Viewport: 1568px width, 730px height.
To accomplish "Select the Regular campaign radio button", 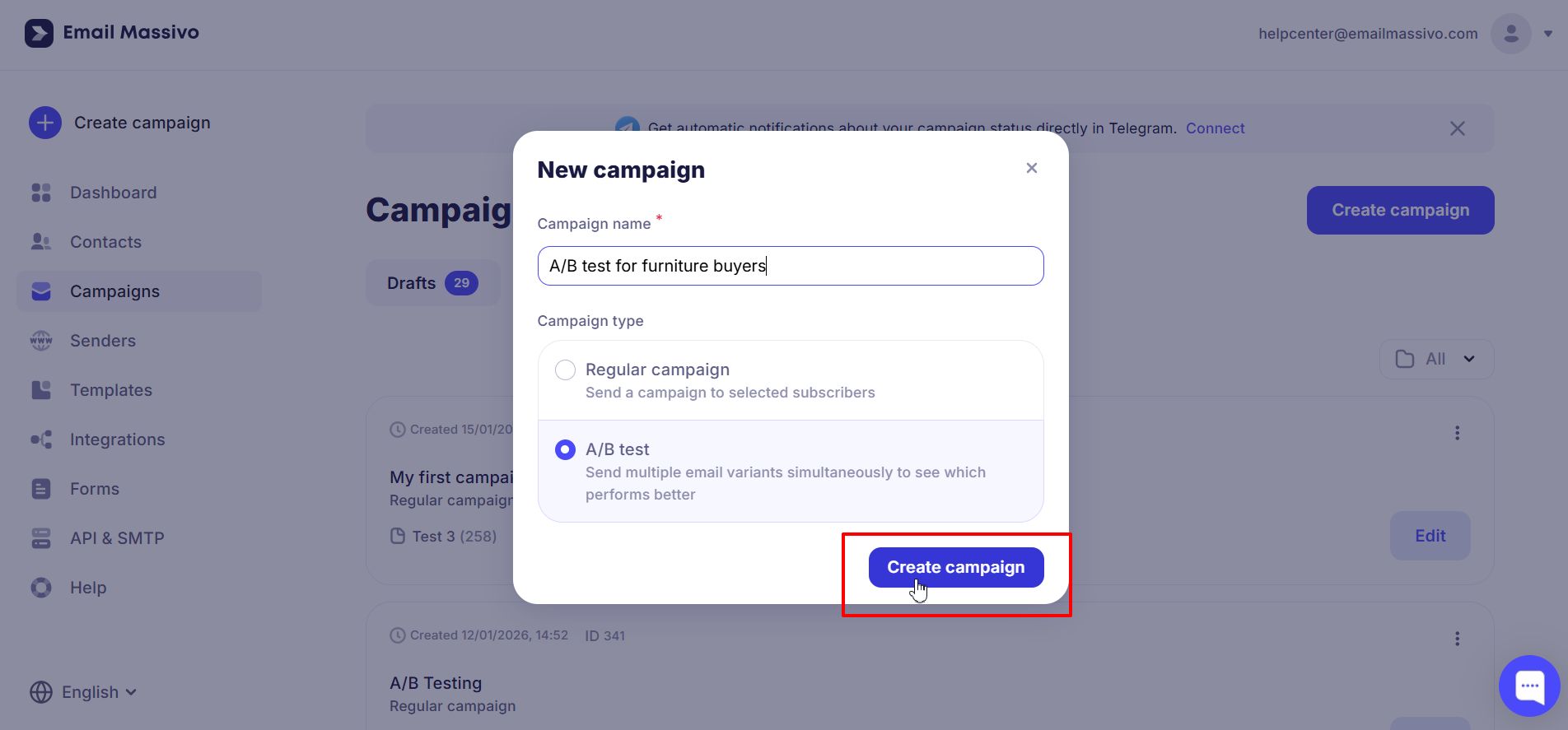I will 565,370.
